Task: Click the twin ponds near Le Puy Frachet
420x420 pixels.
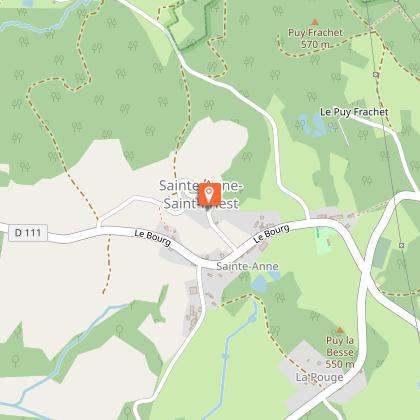Action: click(x=313, y=125)
